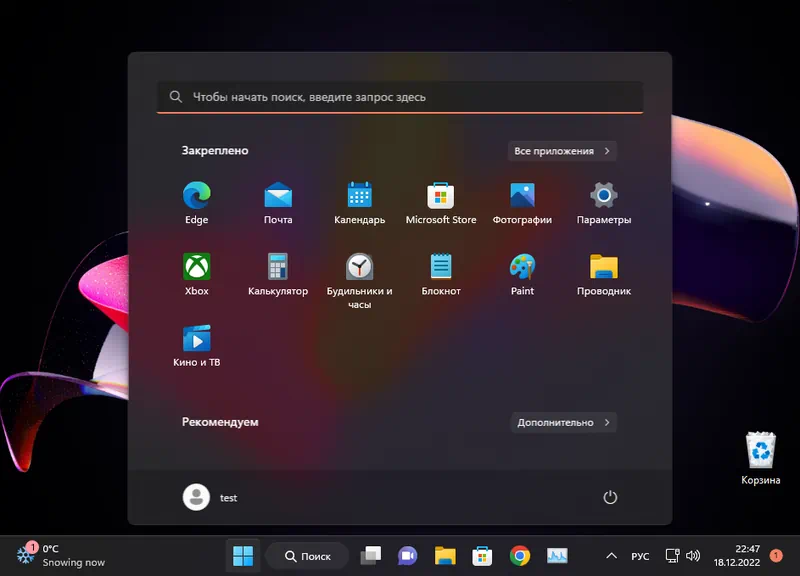Show Все приложения list
The width and height of the screenshot is (800, 576).
click(562, 151)
